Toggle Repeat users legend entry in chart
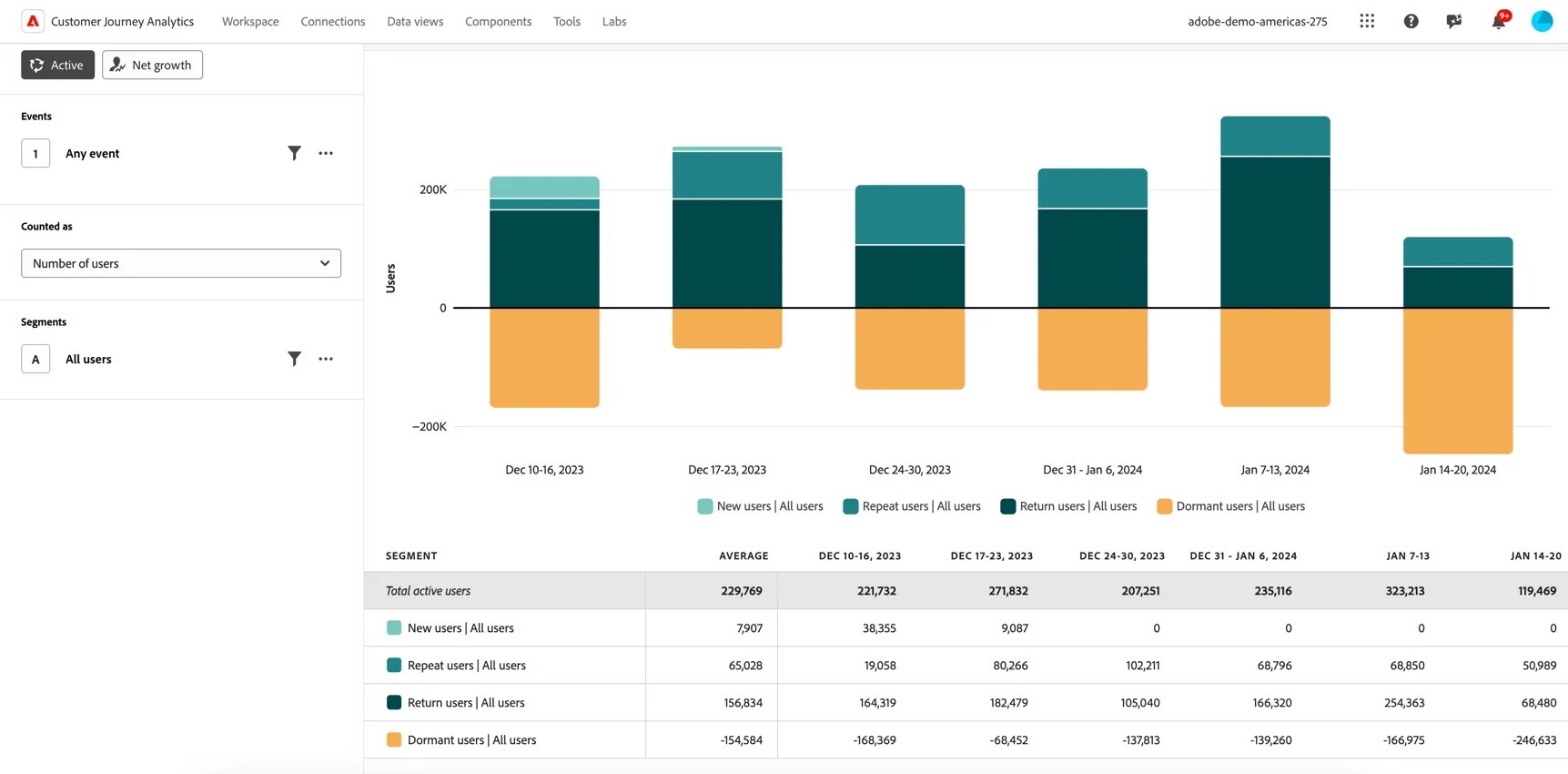The image size is (1568, 774). pyautogui.click(x=912, y=506)
